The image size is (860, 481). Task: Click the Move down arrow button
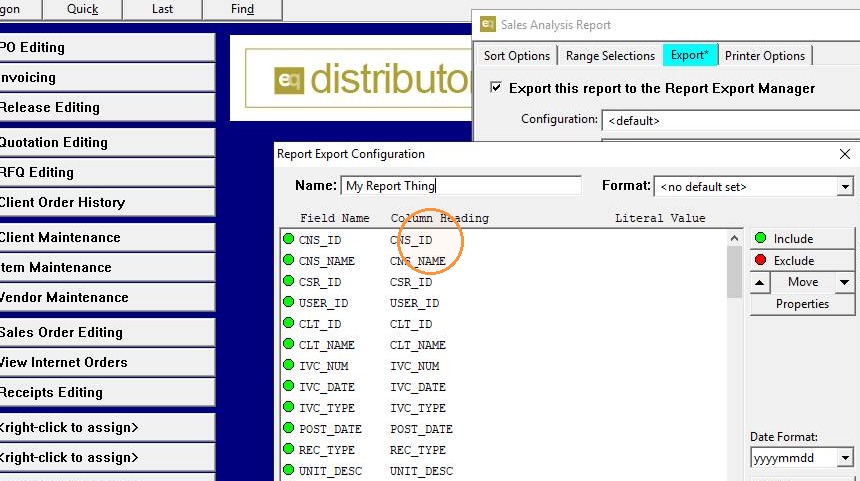coord(845,282)
